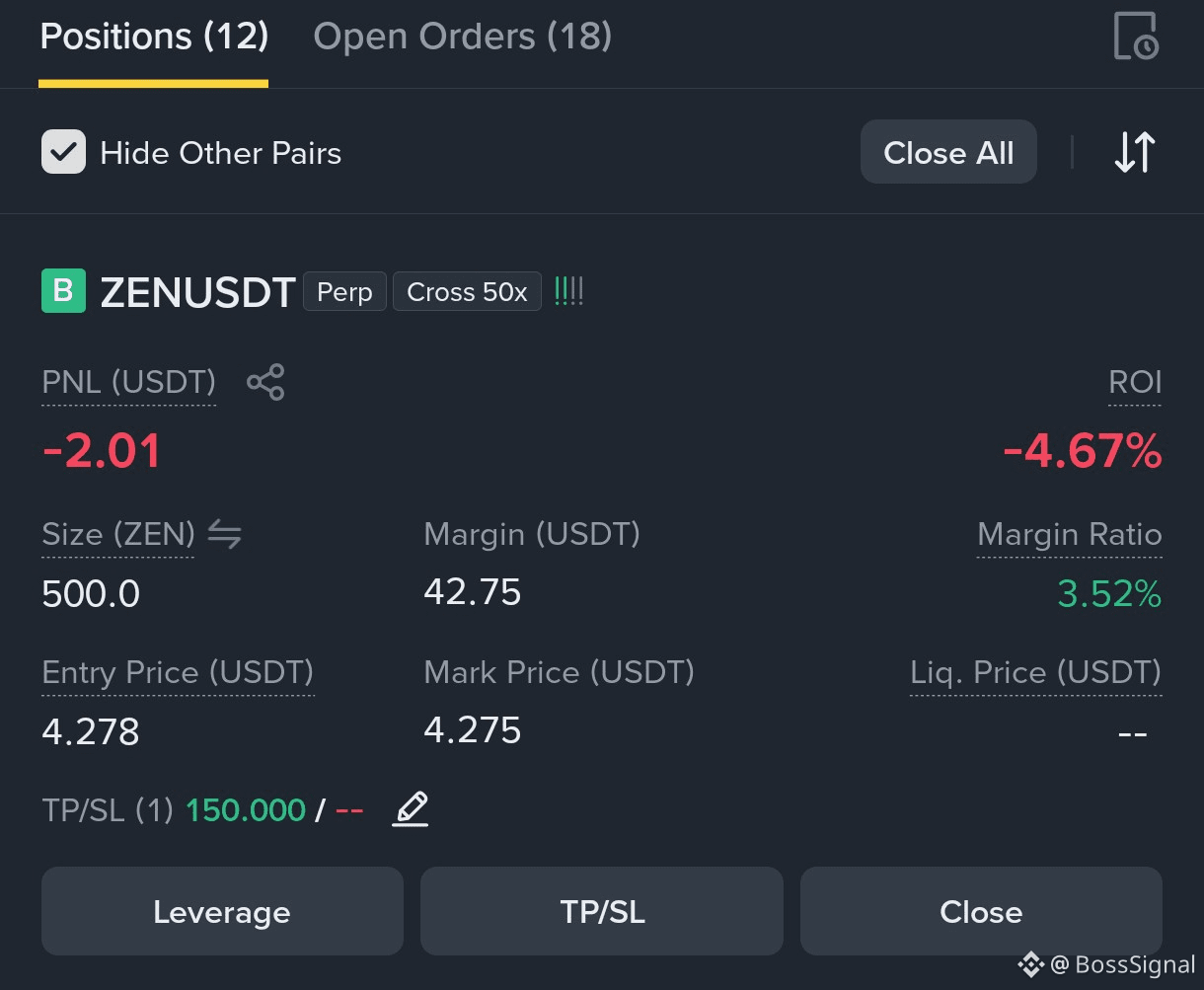Screen dimensions: 1204x990
Task: Share PNL using the share icon
Action: coord(265,382)
